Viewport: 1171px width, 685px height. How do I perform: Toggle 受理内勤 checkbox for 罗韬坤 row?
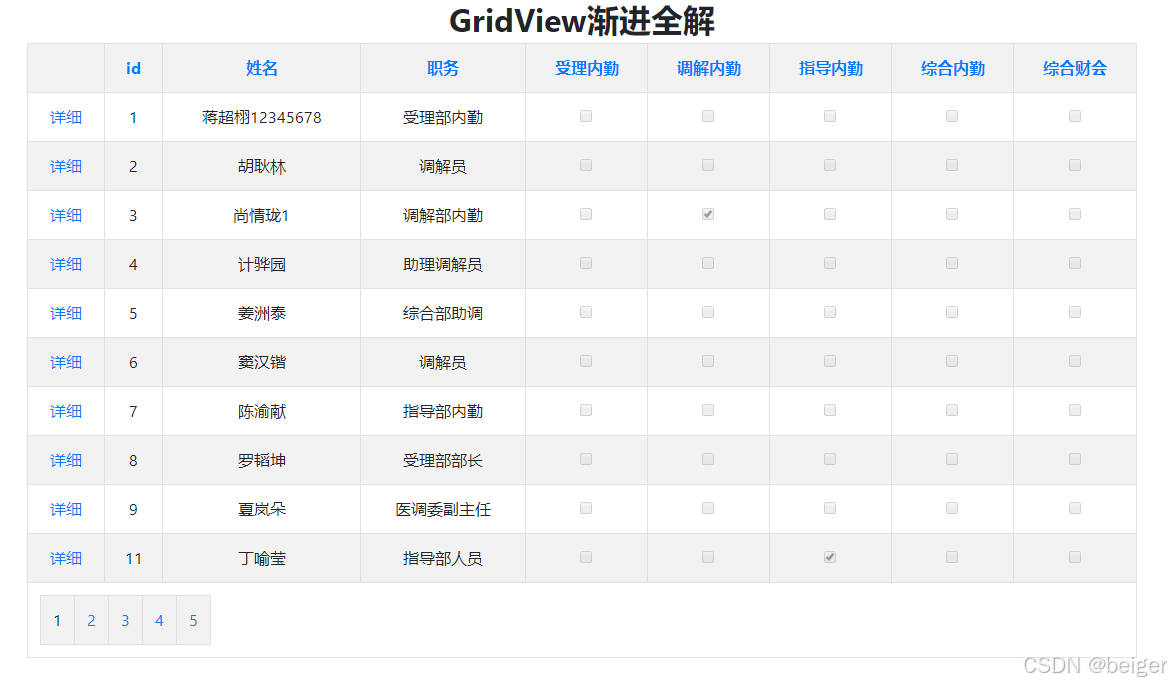[586, 459]
